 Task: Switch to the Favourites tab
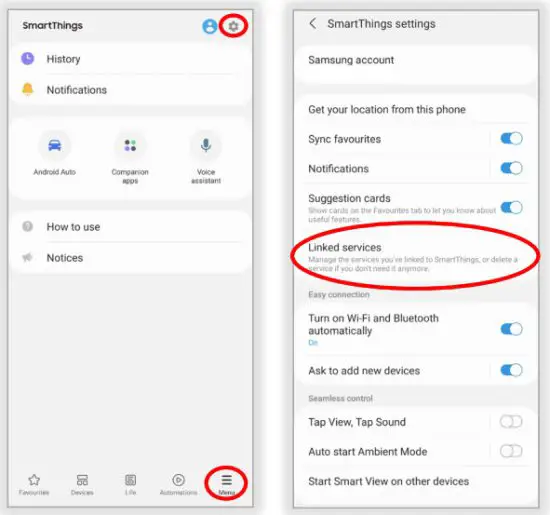[34, 484]
